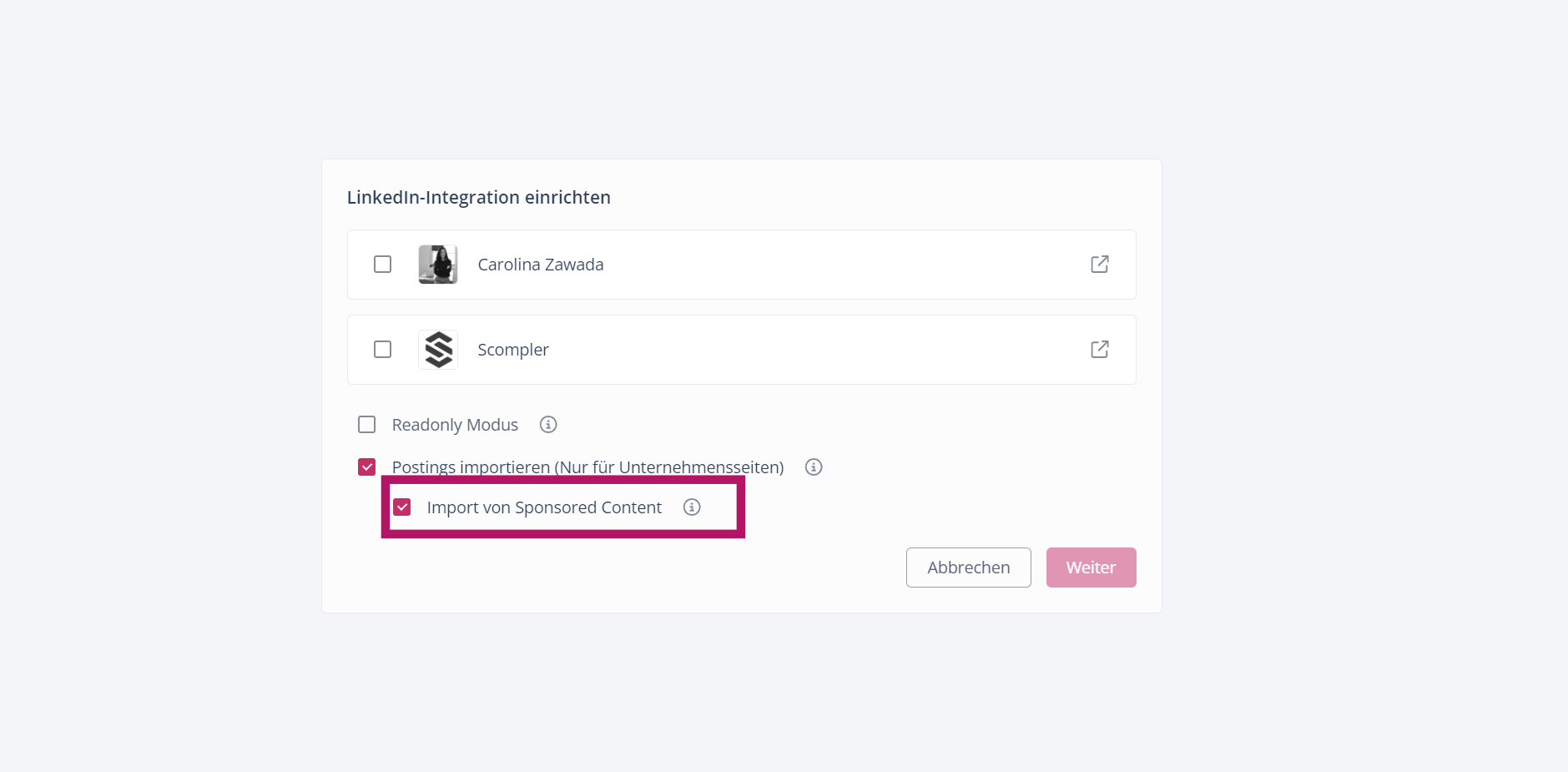Viewport: 1568px width, 772px height.
Task: Click the LinkedIn-Integration einrichten heading
Action: pos(478,198)
